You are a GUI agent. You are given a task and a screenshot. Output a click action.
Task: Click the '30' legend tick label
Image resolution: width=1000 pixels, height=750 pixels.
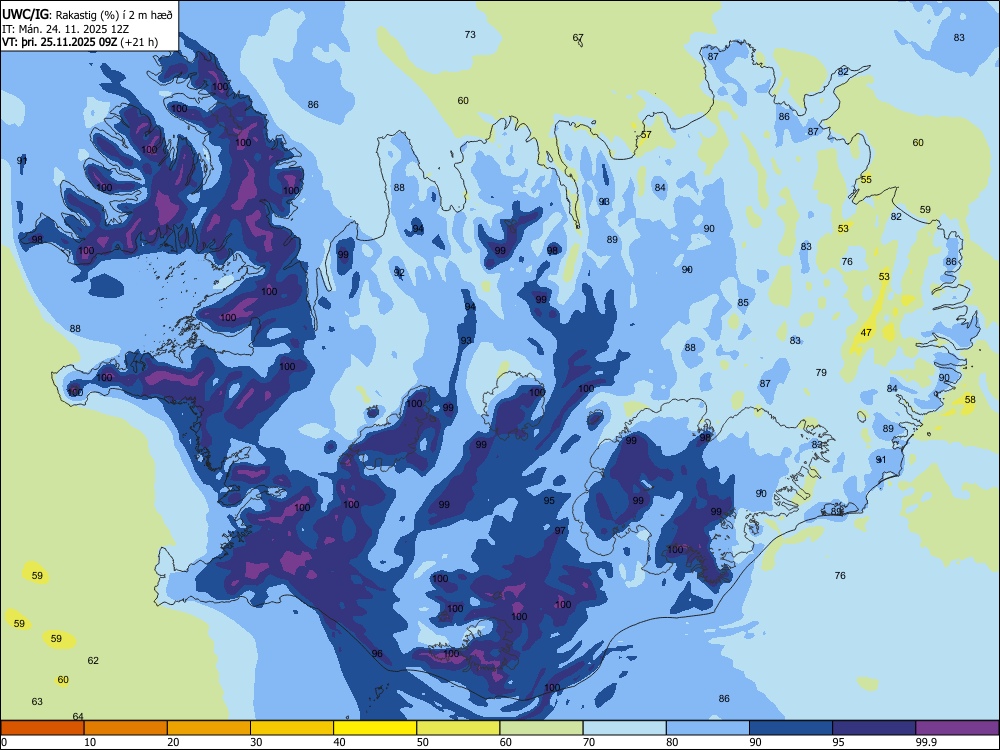(256, 742)
